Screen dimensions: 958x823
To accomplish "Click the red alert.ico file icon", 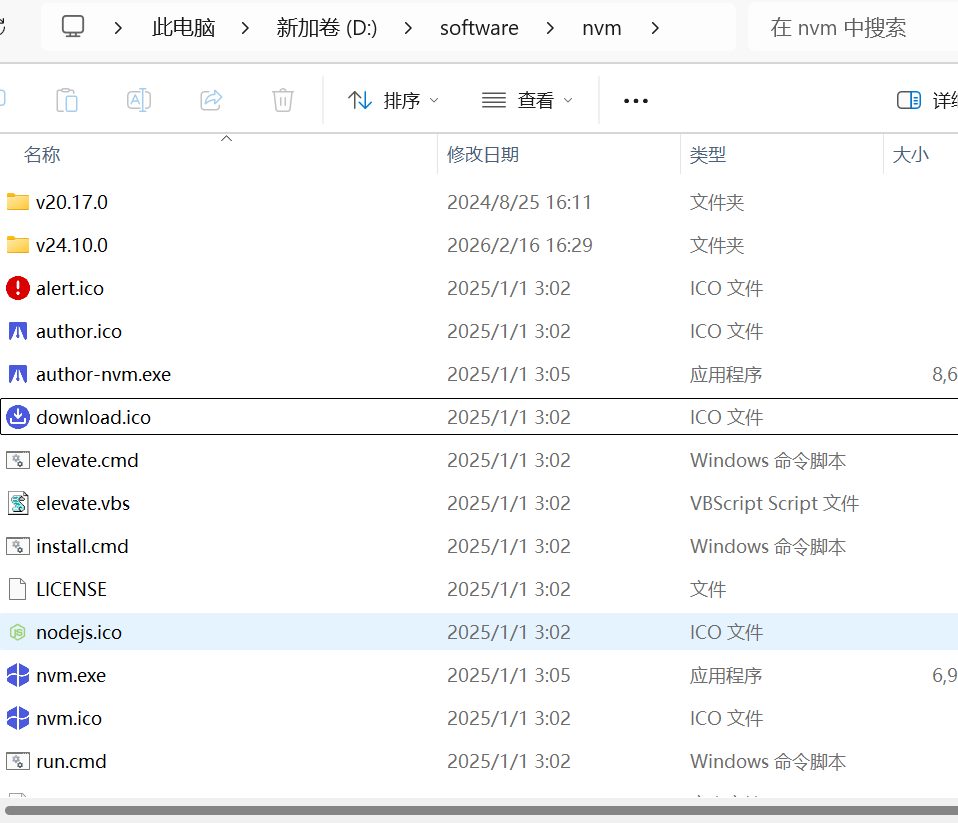I will click(18, 288).
